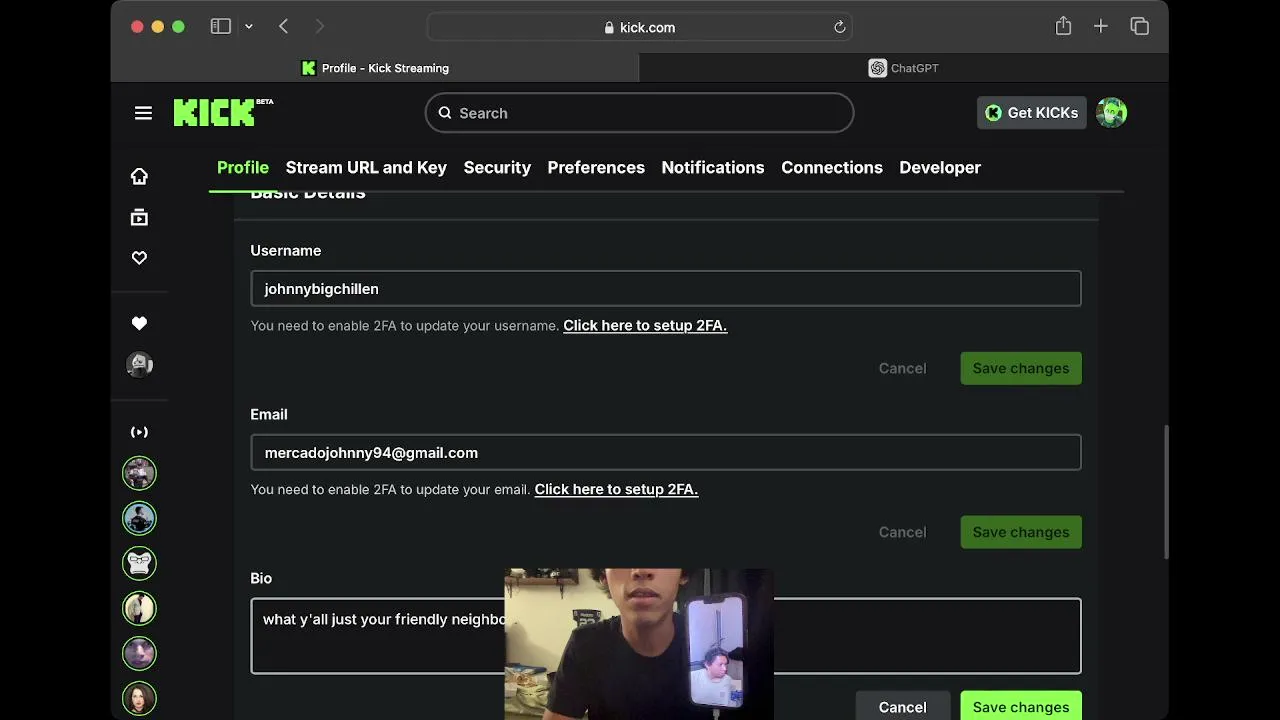Click Cancel under Username
The width and height of the screenshot is (1280, 720).
pos(902,368)
